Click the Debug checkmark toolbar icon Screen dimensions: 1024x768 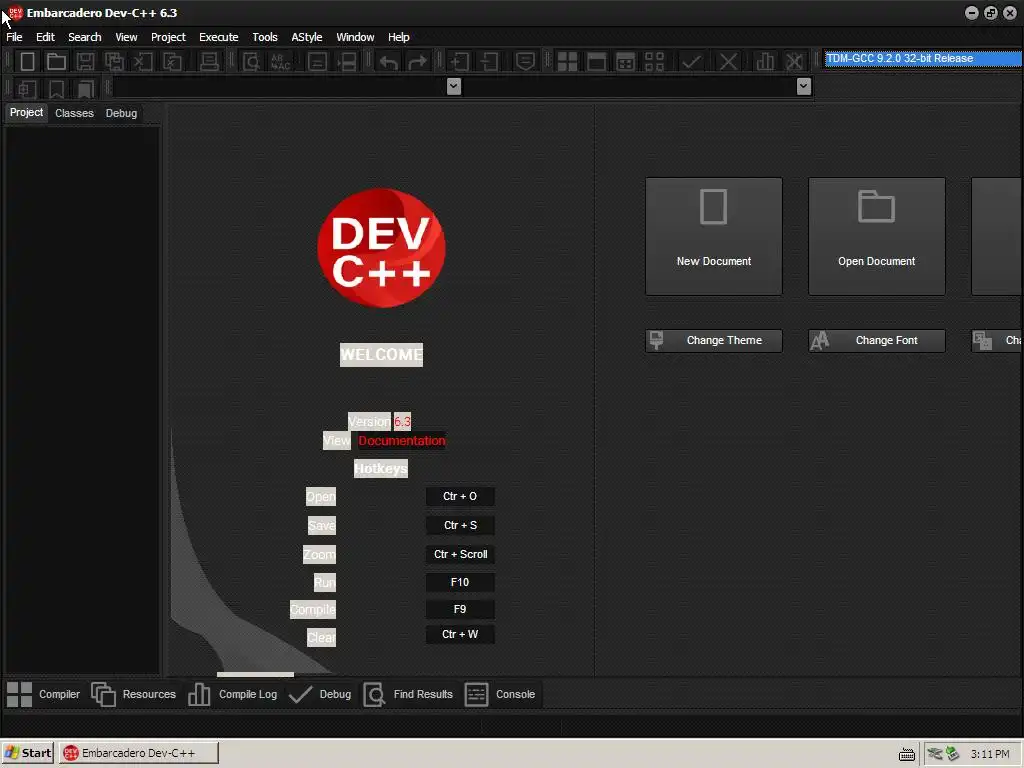coord(692,61)
